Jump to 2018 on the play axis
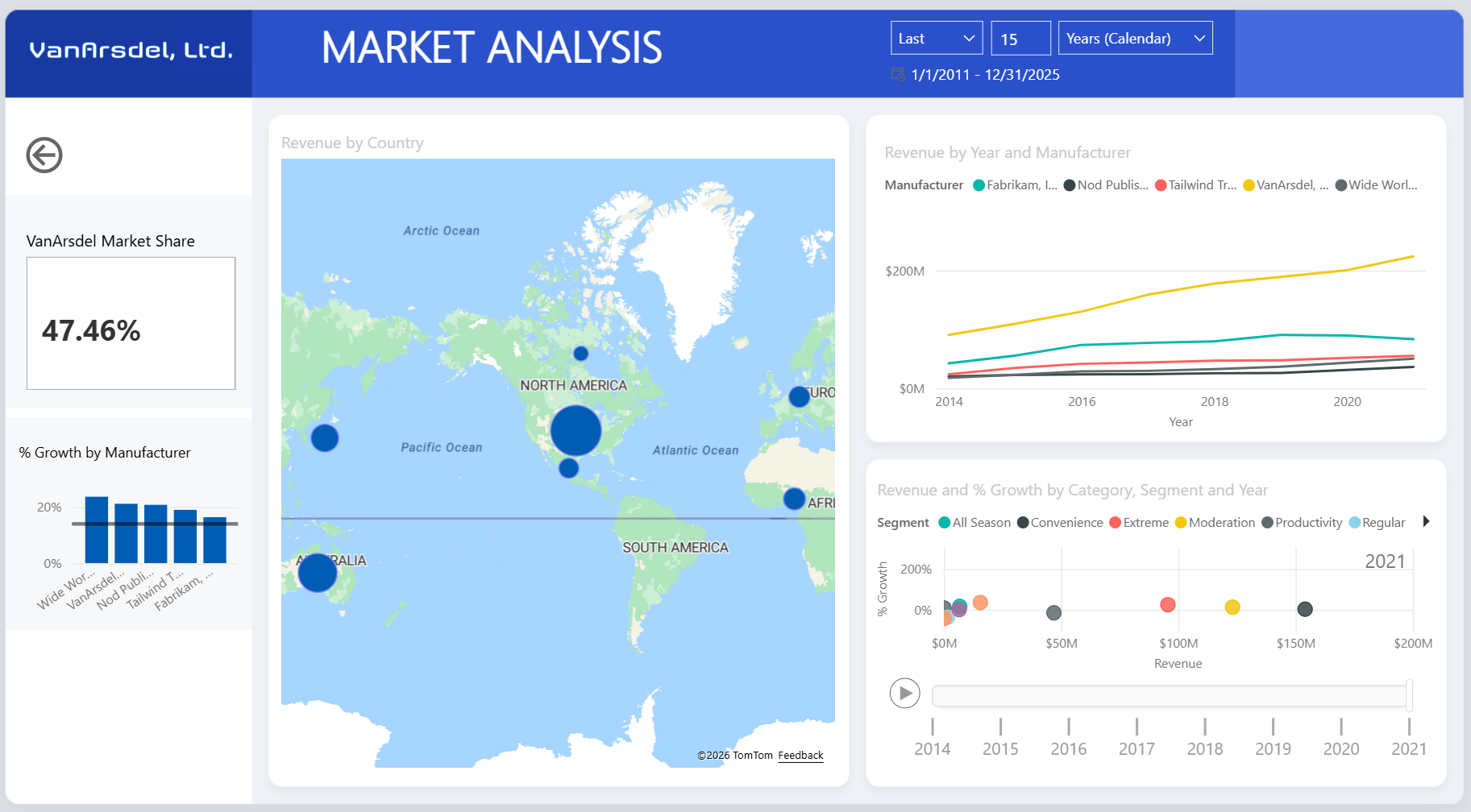 [1205, 748]
